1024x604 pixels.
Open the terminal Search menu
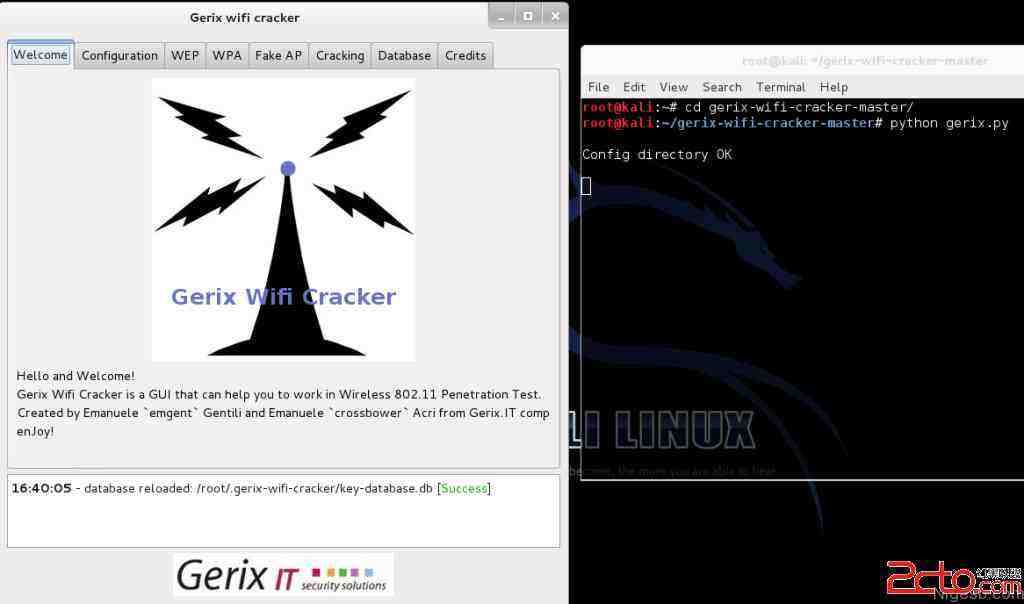722,87
